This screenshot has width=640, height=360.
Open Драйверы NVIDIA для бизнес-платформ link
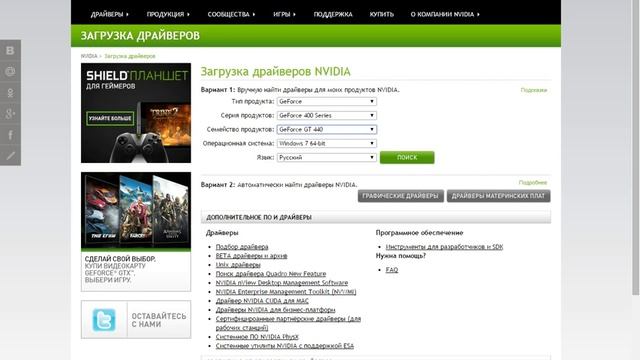(276, 309)
